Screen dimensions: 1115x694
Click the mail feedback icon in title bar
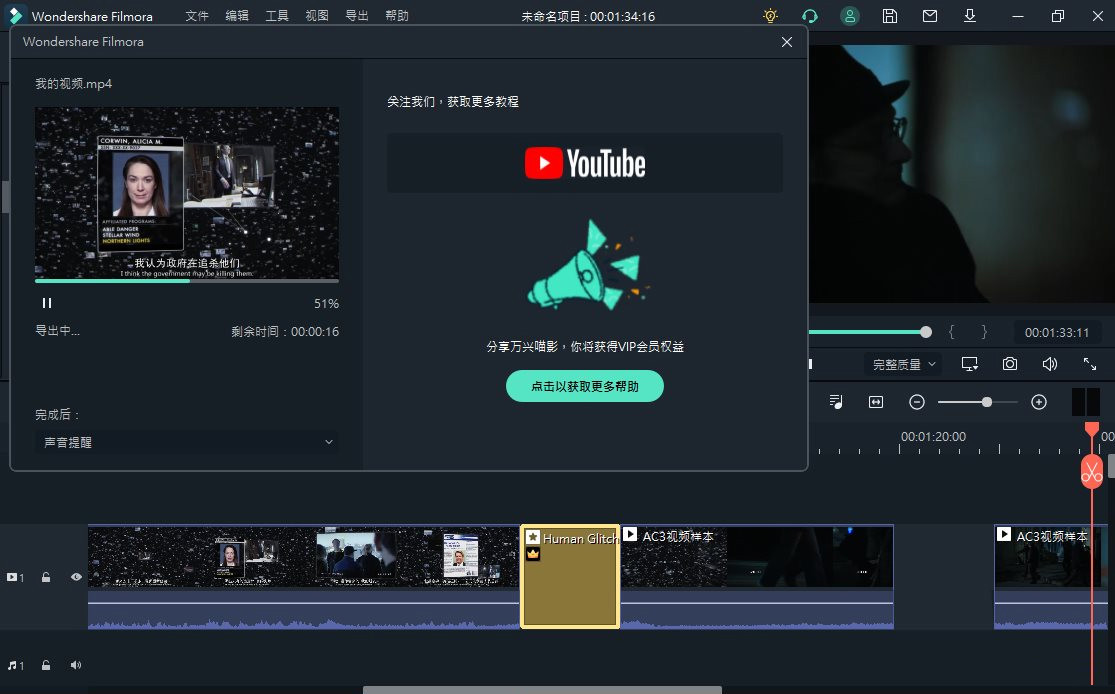pyautogui.click(x=929, y=16)
